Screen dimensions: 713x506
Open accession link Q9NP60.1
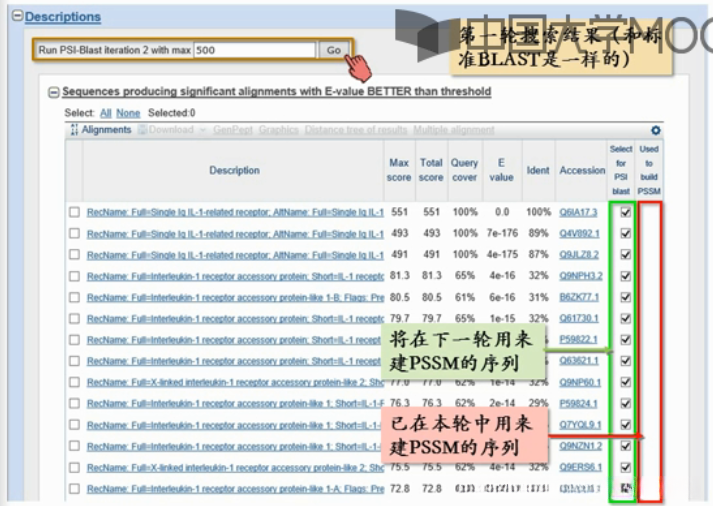coord(580,382)
